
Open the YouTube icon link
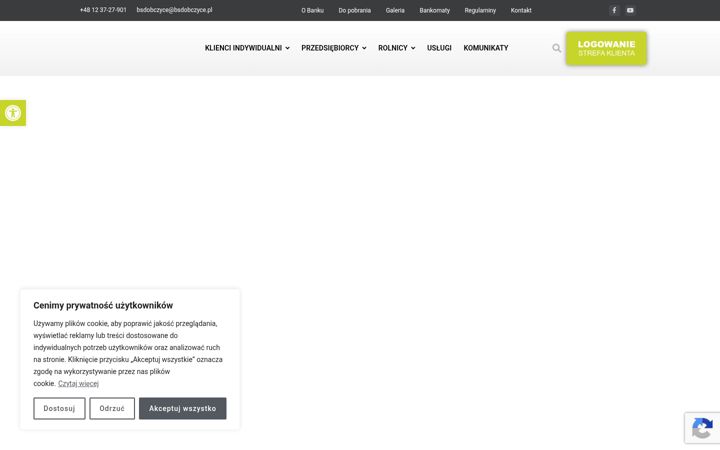click(630, 10)
